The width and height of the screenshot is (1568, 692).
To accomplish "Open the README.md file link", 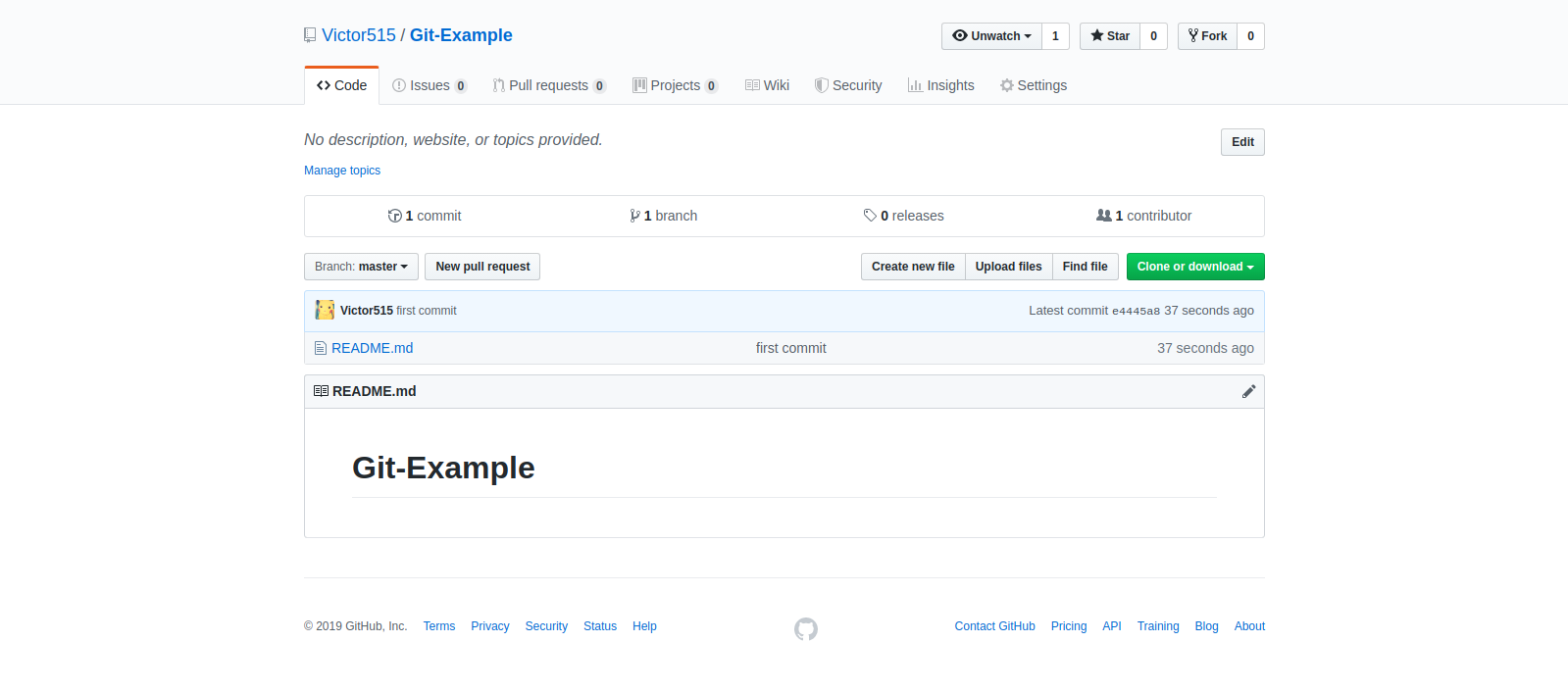I will (x=373, y=348).
